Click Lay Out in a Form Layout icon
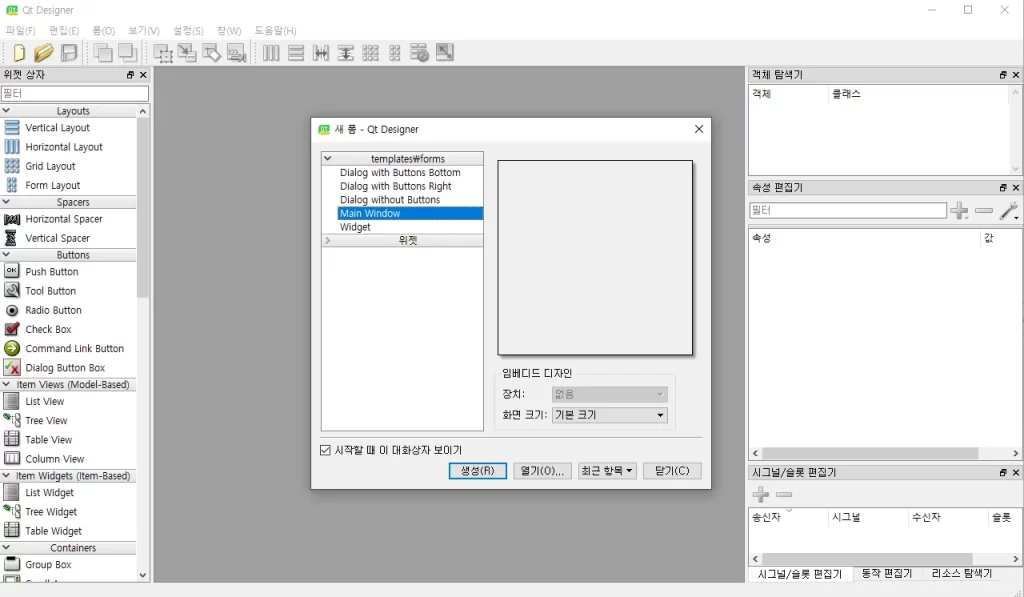Viewport: 1024px width, 597px height. point(394,53)
